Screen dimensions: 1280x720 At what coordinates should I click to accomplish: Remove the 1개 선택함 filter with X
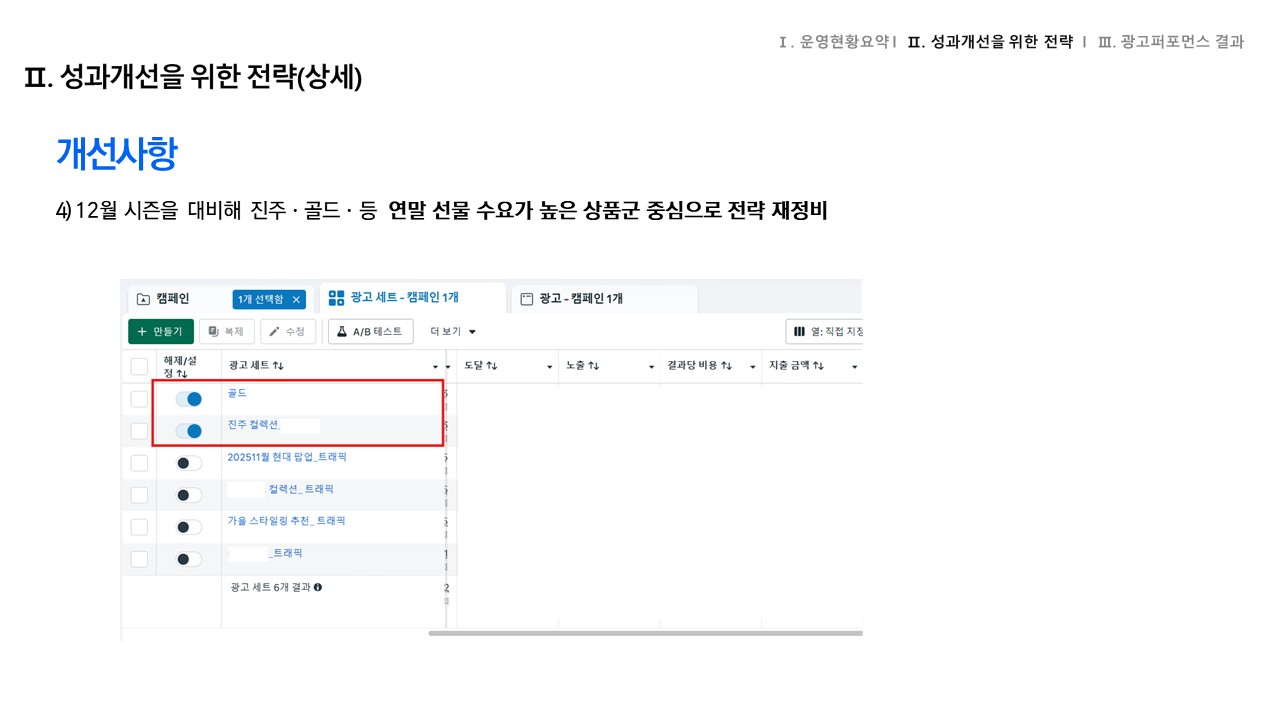click(x=296, y=300)
